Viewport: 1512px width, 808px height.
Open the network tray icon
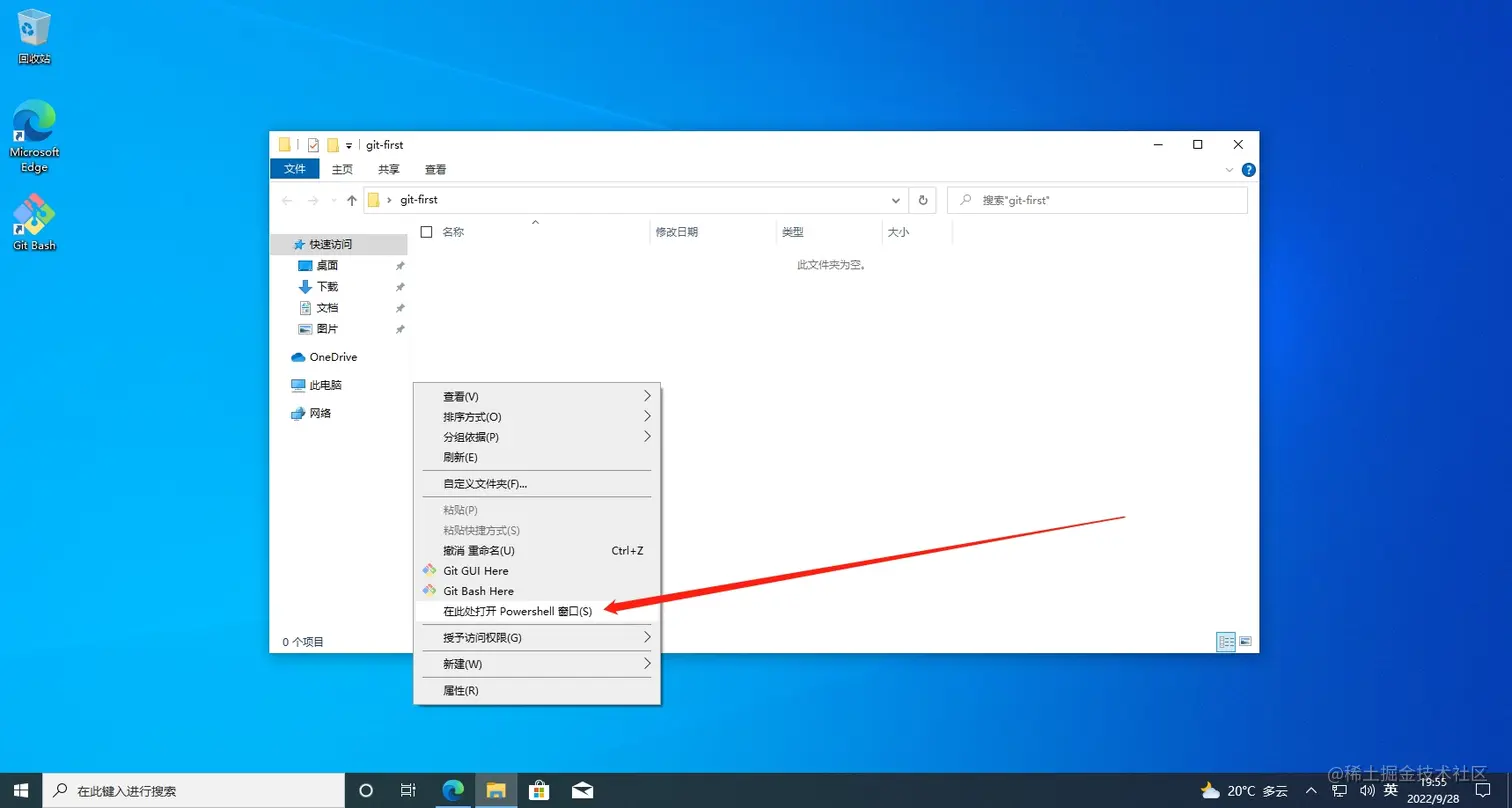point(1341,790)
